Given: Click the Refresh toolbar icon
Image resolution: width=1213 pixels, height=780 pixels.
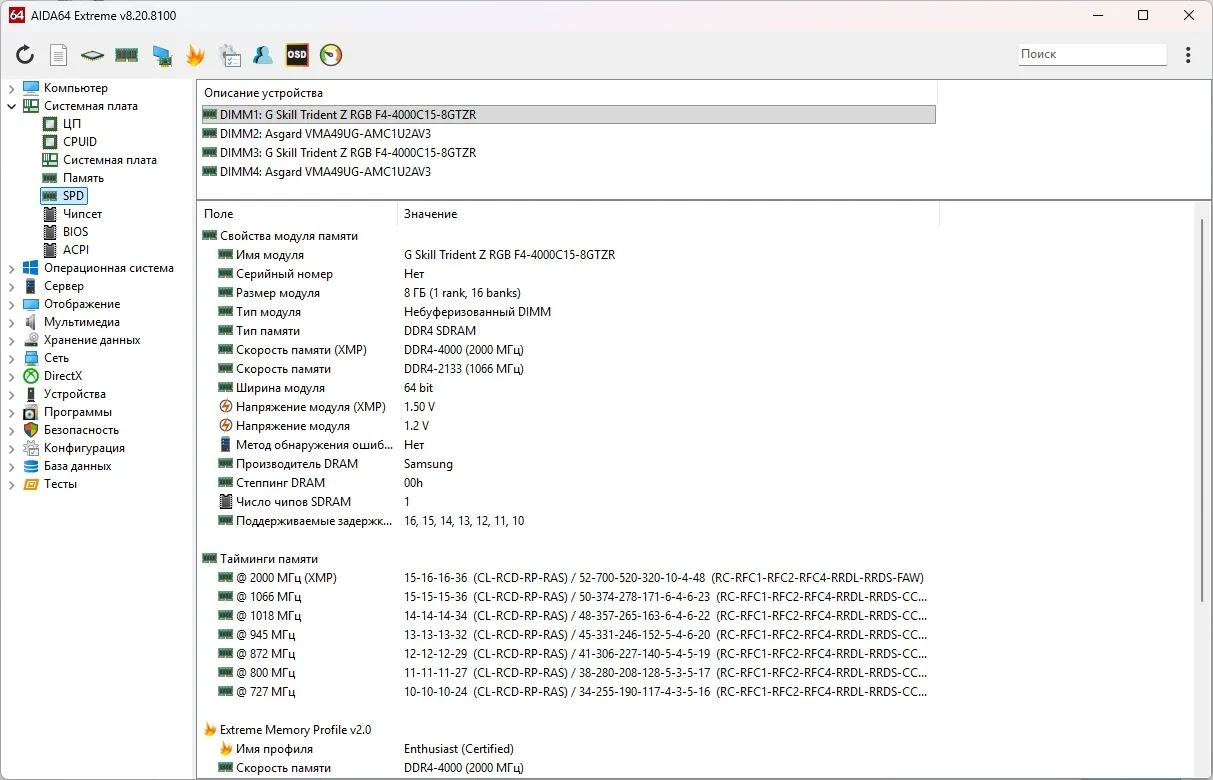Looking at the screenshot, I should pos(25,55).
